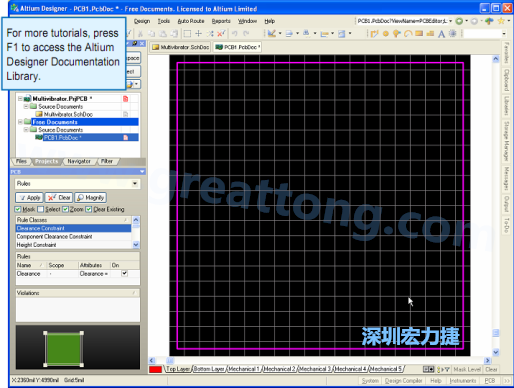514x388 pixels.
Task: Select the Place Fill rectangle tool
Action: point(419,33)
